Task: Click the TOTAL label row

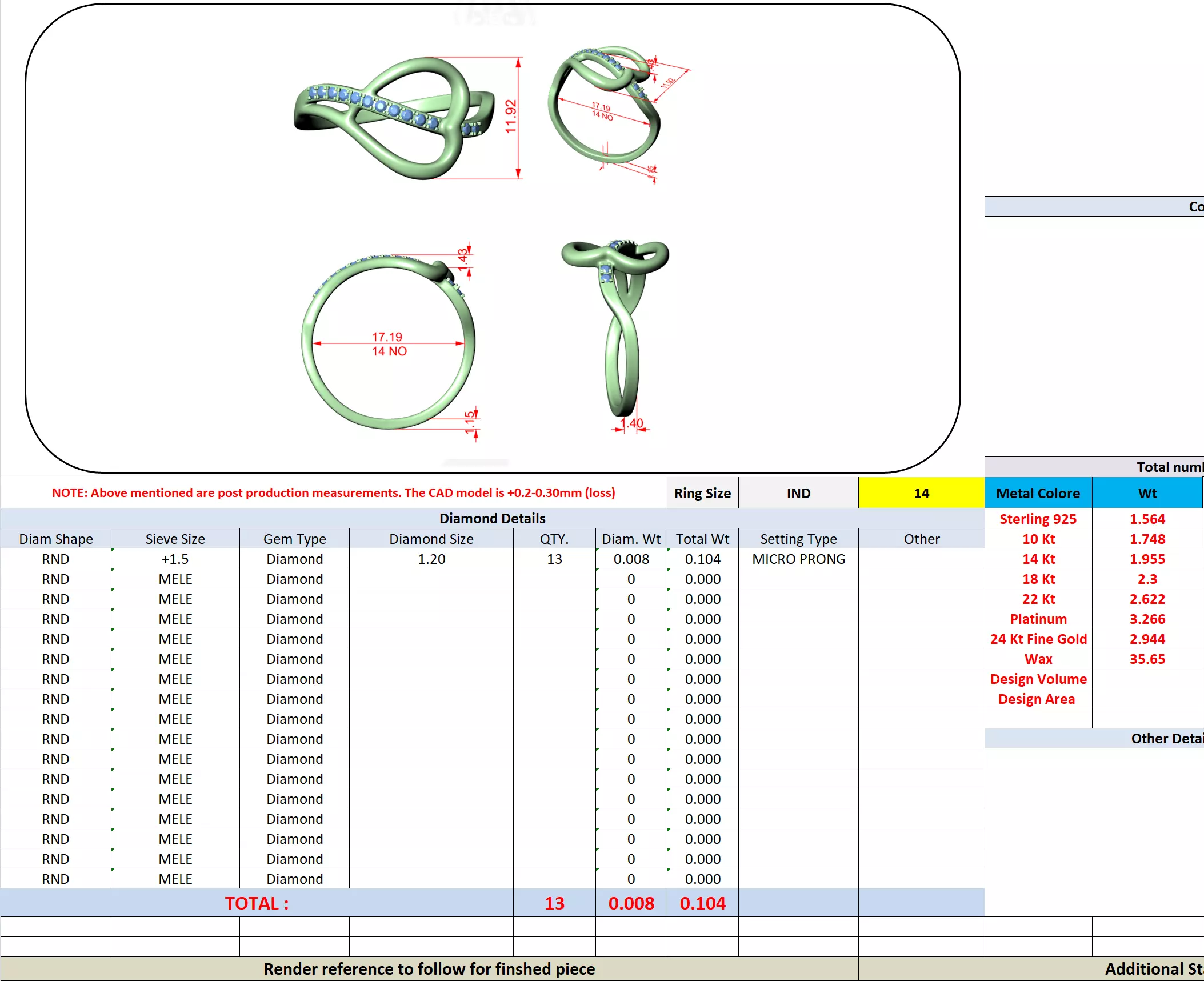Action: 257,903
